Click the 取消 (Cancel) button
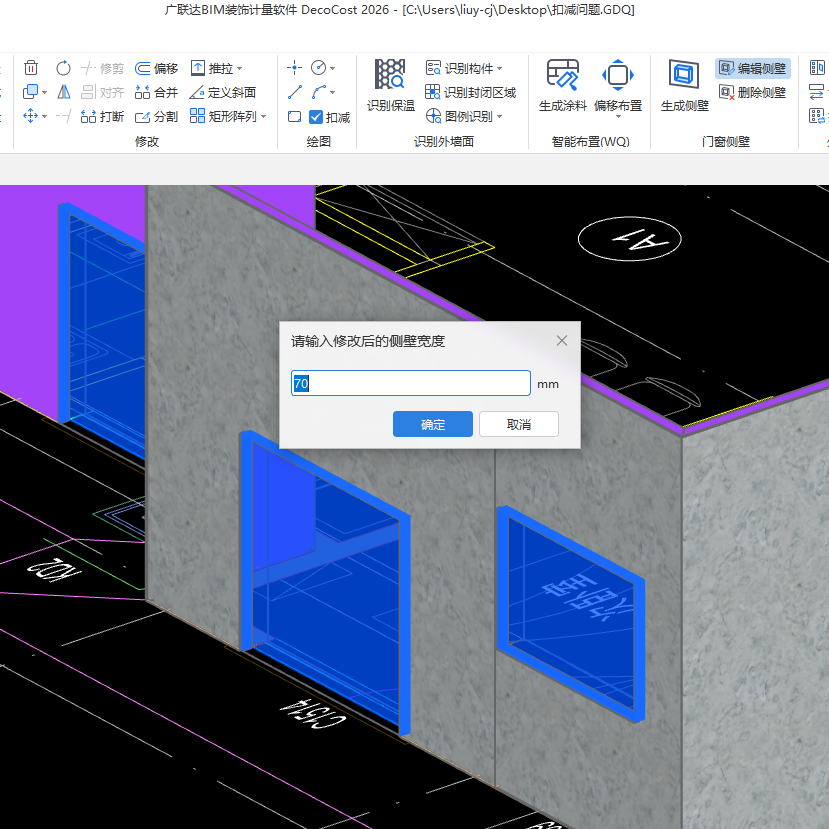 pos(518,424)
